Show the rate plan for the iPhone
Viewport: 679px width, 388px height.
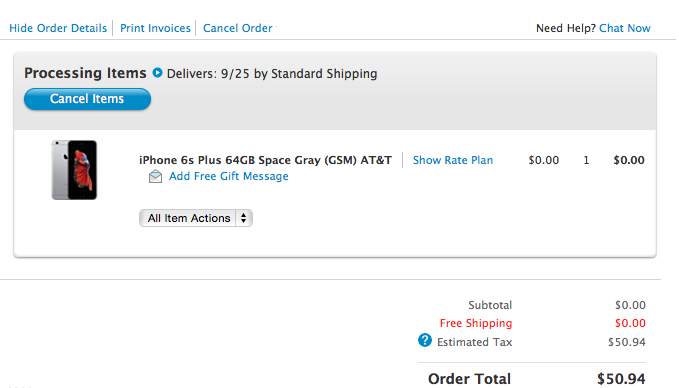(x=453, y=160)
